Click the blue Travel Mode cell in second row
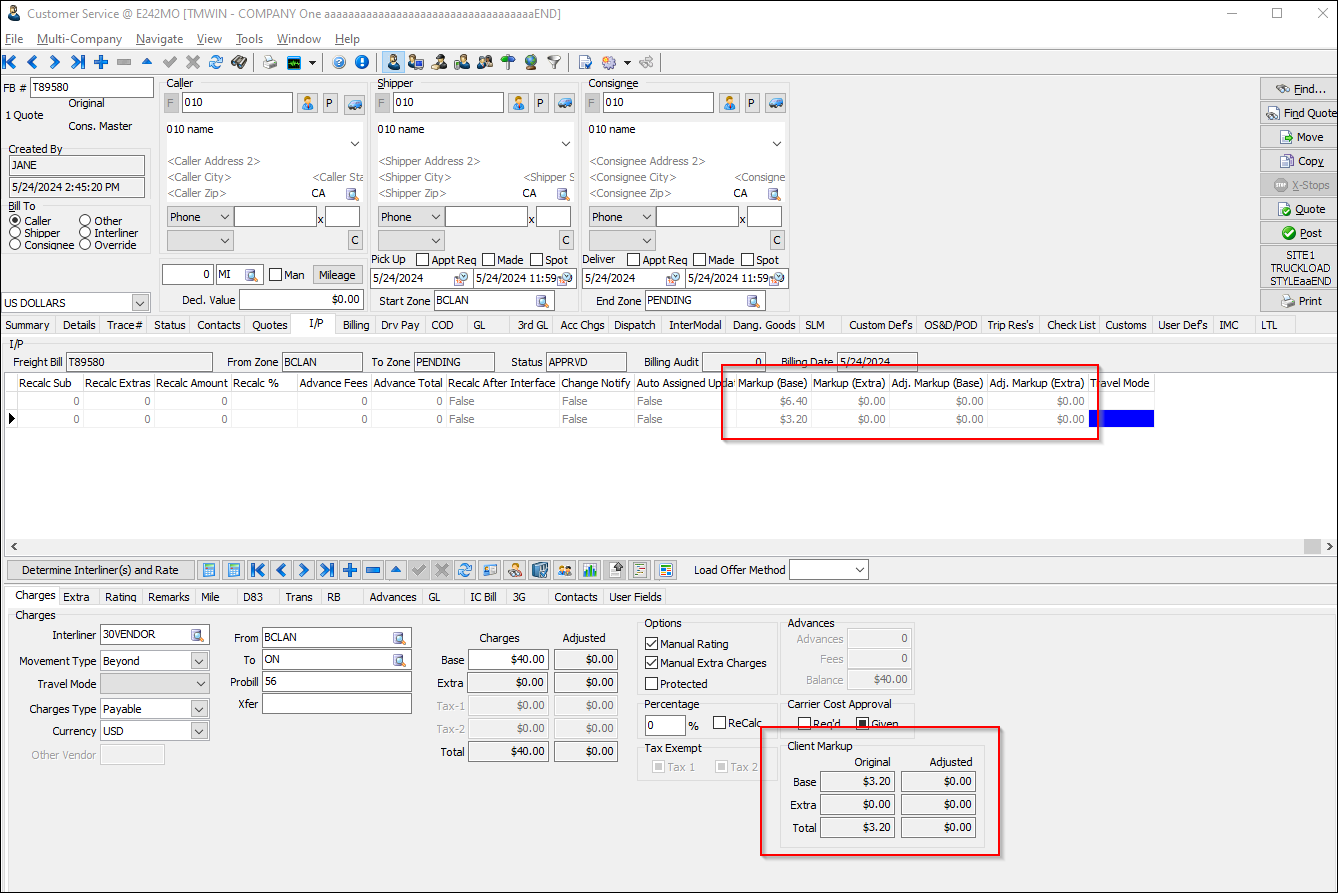Image resolution: width=1338 pixels, height=893 pixels. [1121, 419]
